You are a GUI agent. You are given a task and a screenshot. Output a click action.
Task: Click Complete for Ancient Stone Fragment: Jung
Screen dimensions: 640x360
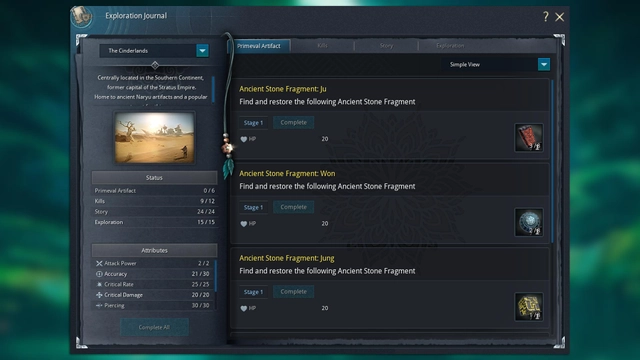(x=293, y=291)
